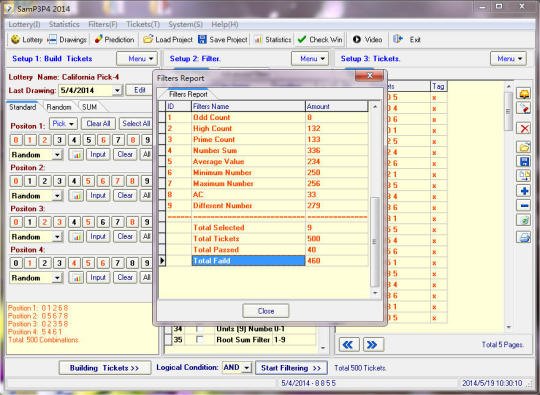Toggle number 6 in Position 1

pos(103,140)
